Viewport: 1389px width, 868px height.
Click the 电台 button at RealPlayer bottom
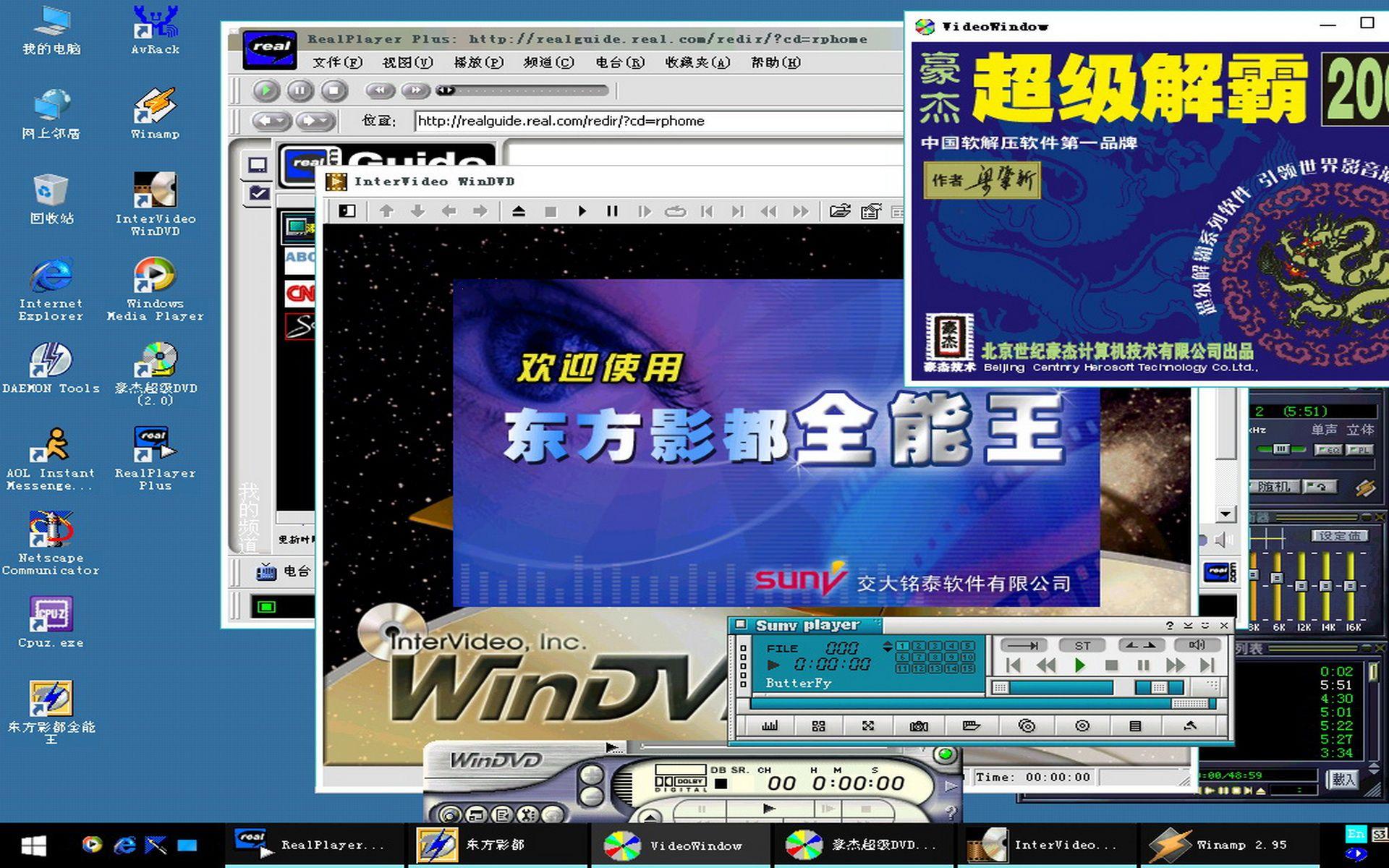point(284,571)
